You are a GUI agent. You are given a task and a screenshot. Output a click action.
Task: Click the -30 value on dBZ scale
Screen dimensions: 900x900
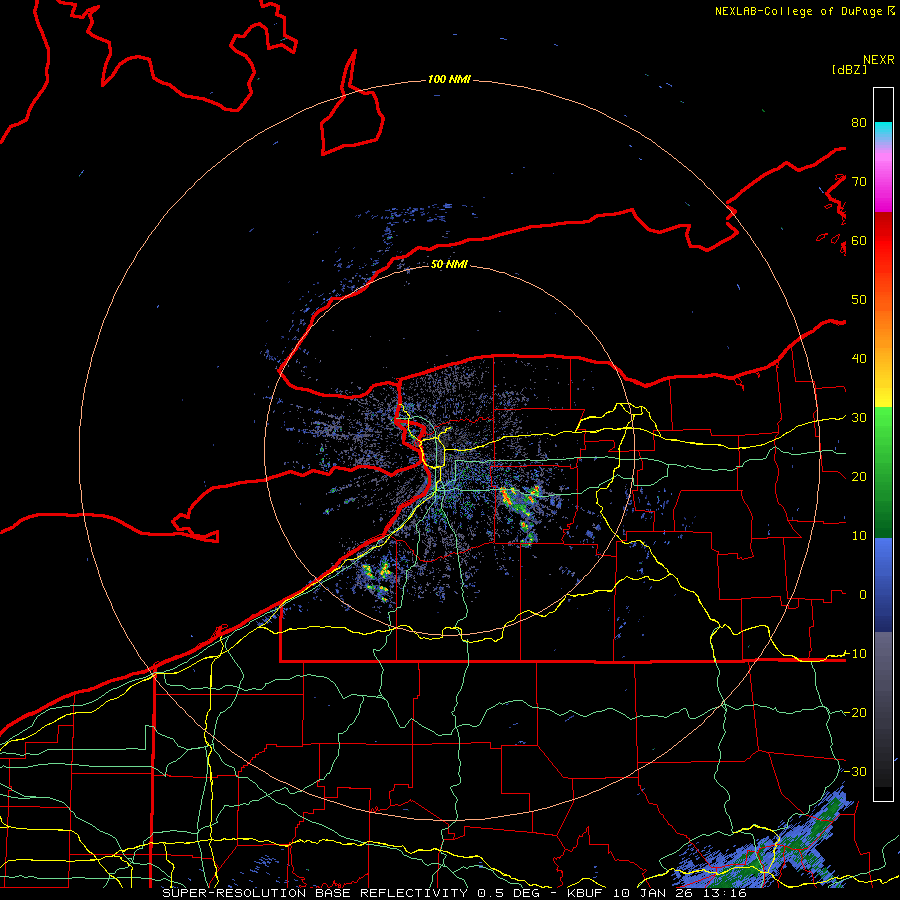[855, 772]
